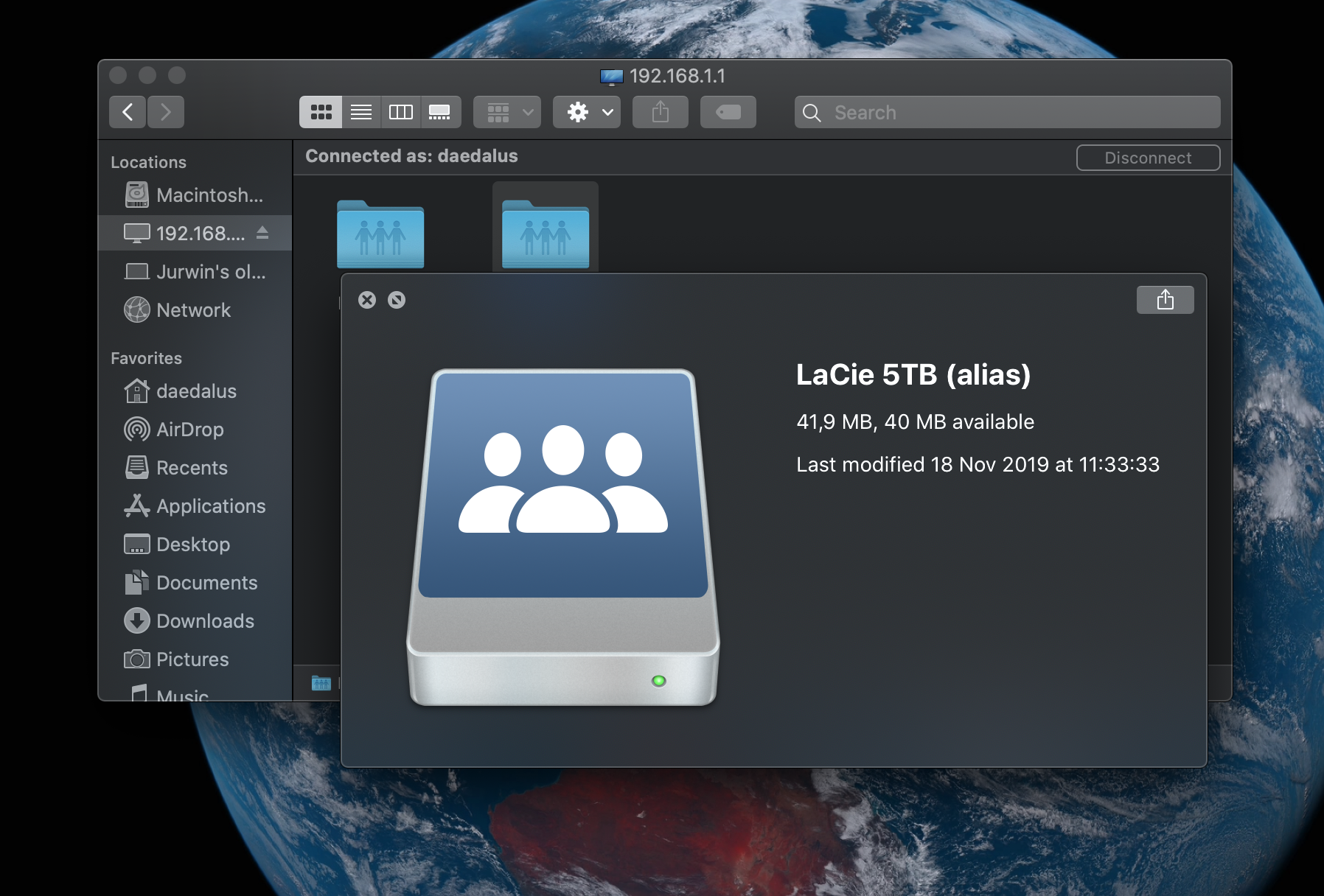
Task: Click the Last modified date text
Action: (x=978, y=464)
